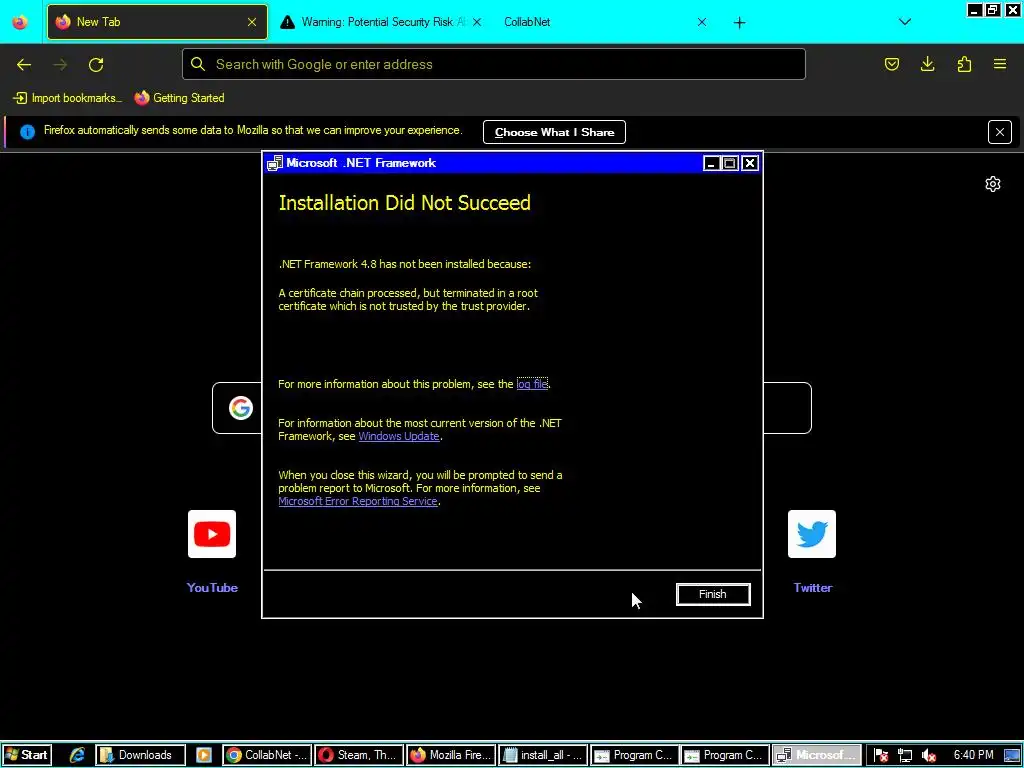Restore down the Firefox window
This screenshot has width=1024, height=768.
[993, 10]
